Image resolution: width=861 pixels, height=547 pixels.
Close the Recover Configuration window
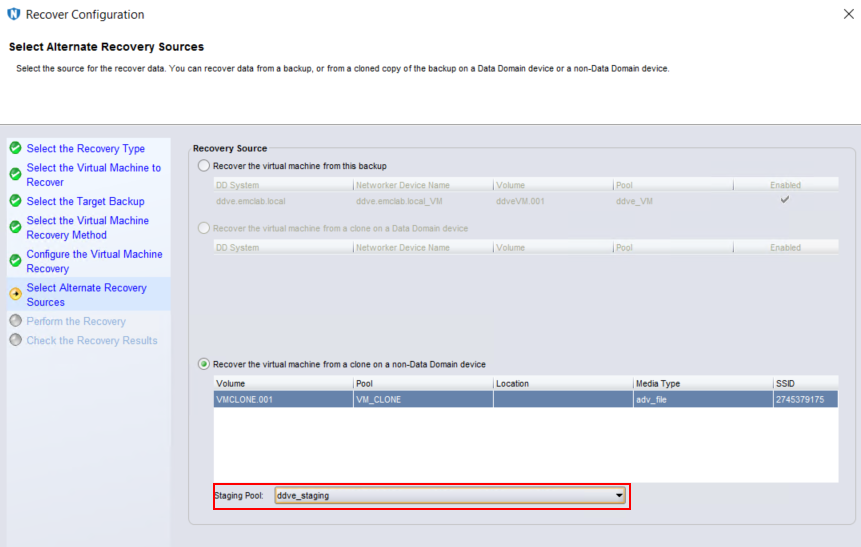(x=848, y=14)
